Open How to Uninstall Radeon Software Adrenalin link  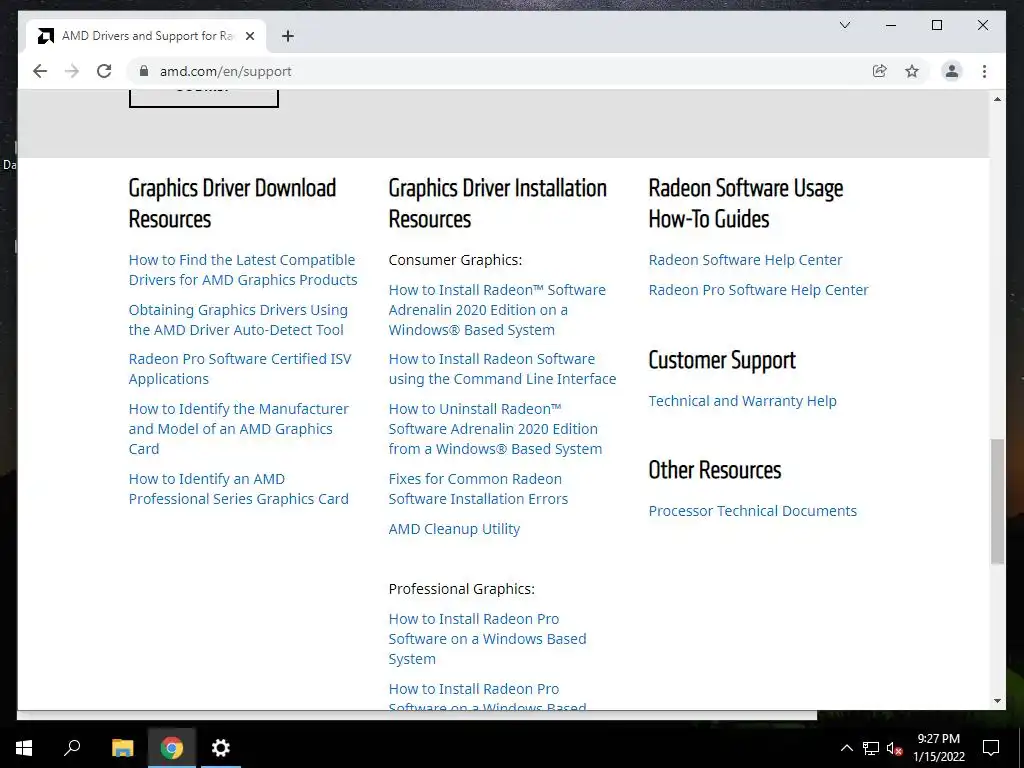tap(495, 428)
